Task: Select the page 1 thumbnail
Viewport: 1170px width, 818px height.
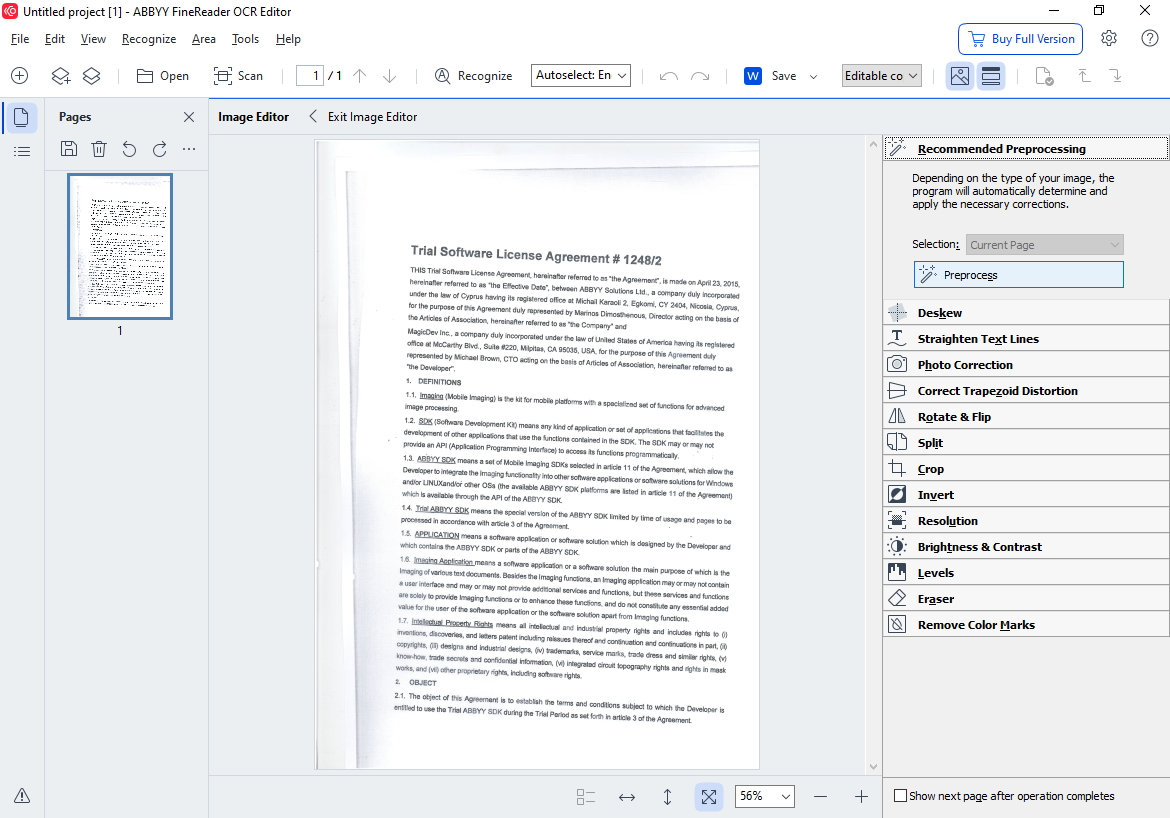Action: pyautogui.click(x=120, y=246)
